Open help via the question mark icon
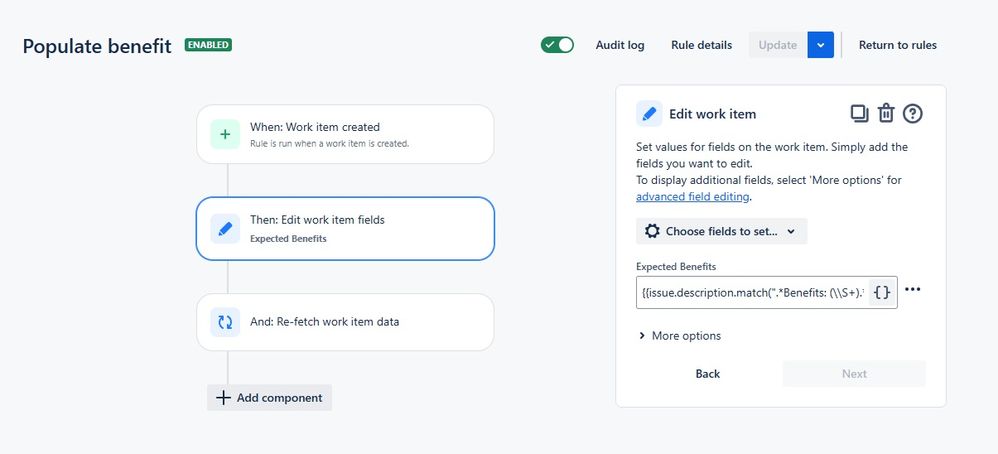 tap(913, 113)
